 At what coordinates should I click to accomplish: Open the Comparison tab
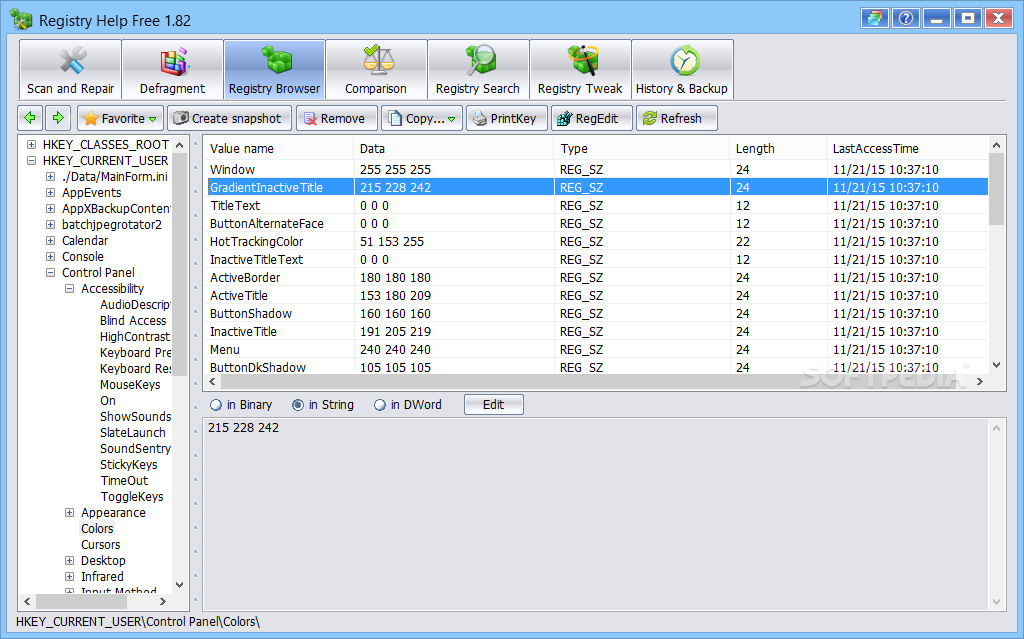[376, 69]
